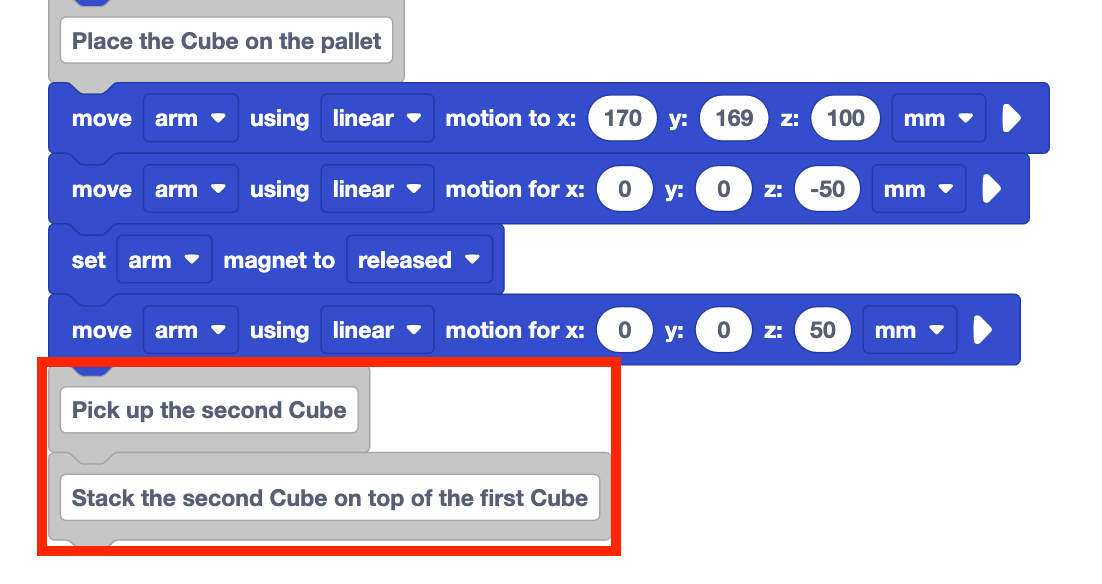This screenshot has height=584, width=1102.
Task: Expand the first move block's arrow
Action: pos(1011,119)
